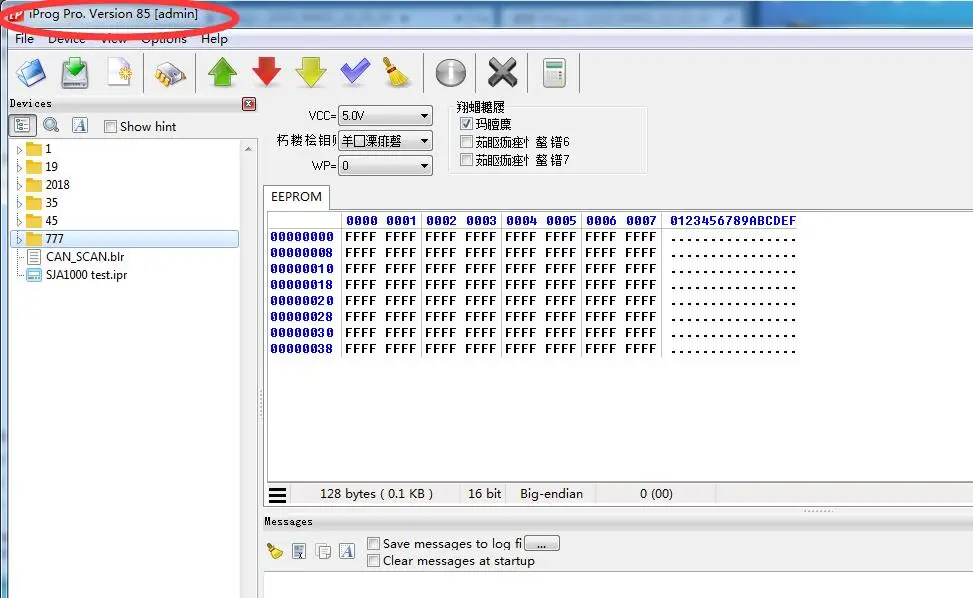Viewport: 973px width, 598px height.
Task: Click the green up arrow read icon
Action: coord(222,72)
